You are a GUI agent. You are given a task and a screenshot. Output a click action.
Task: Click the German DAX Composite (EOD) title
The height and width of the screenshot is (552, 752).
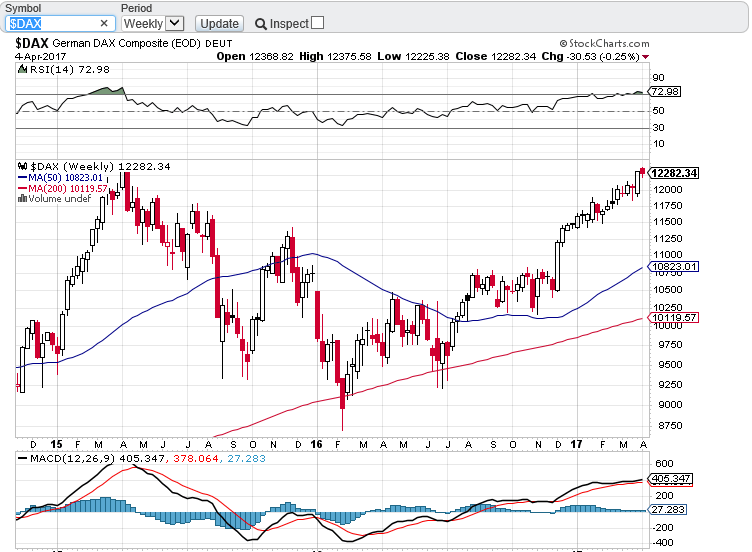[x=127, y=44]
